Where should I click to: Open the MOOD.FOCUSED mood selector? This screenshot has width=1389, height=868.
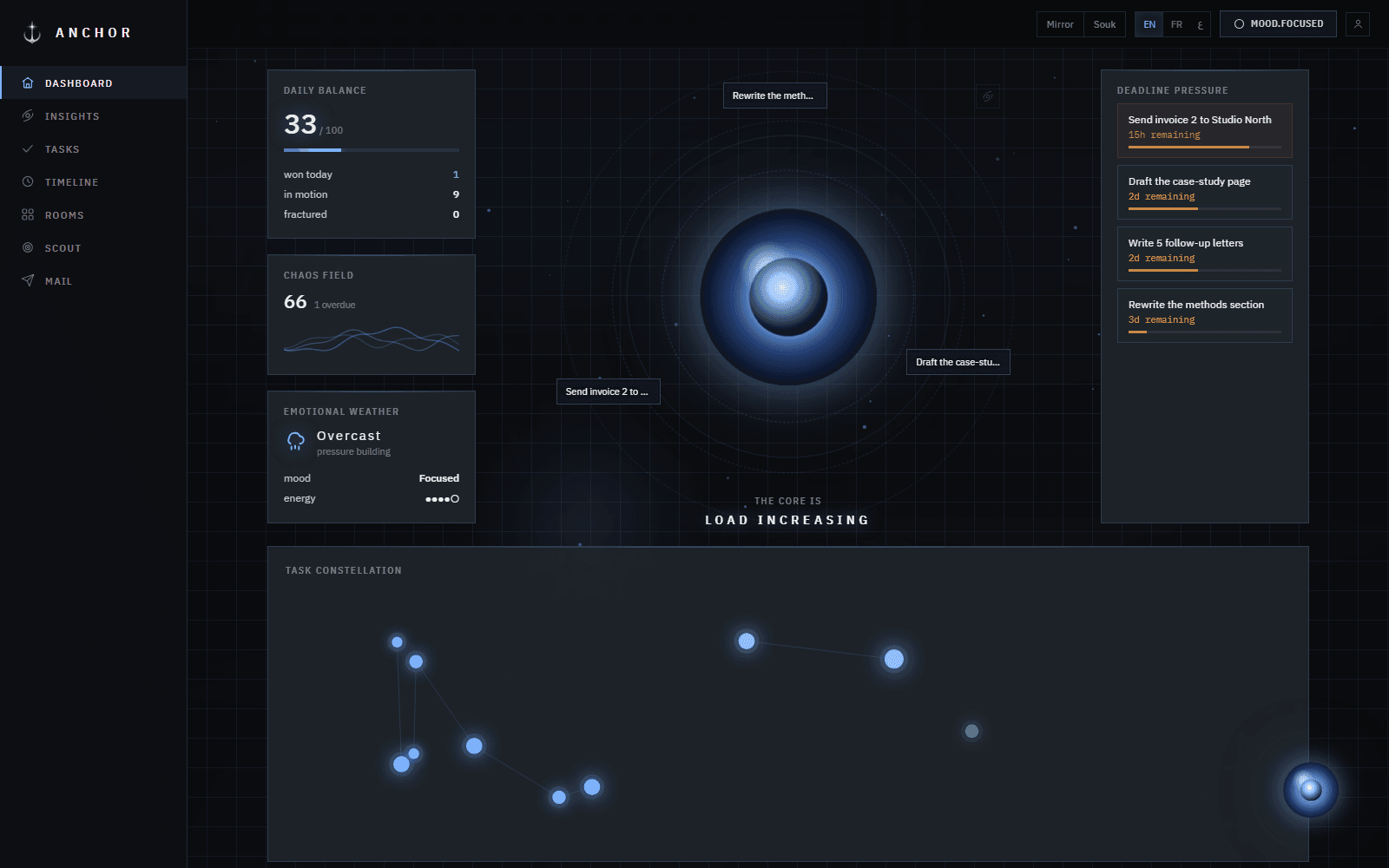click(x=1278, y=24)
